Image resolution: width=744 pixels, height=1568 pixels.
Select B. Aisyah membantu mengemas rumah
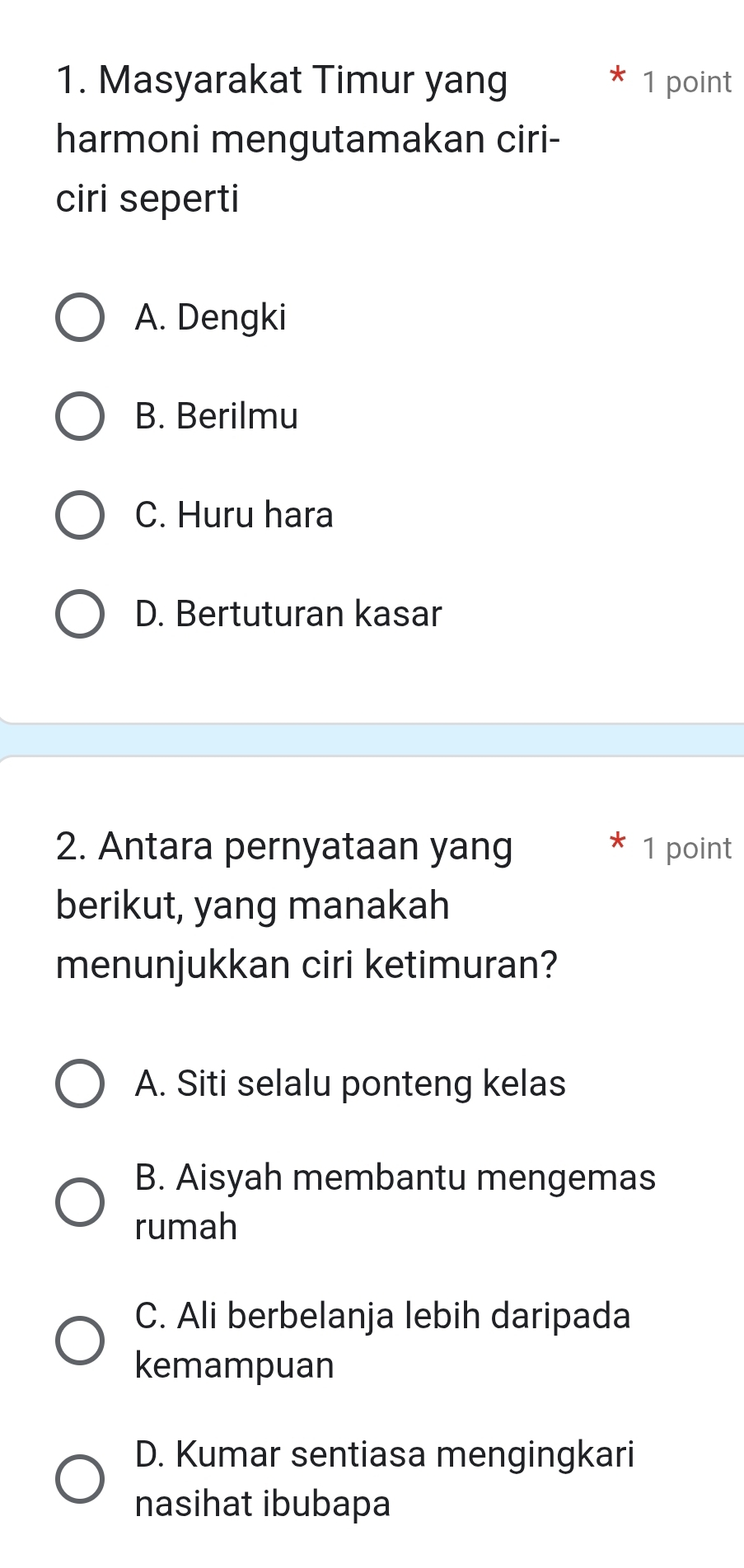coord(78,1202)
